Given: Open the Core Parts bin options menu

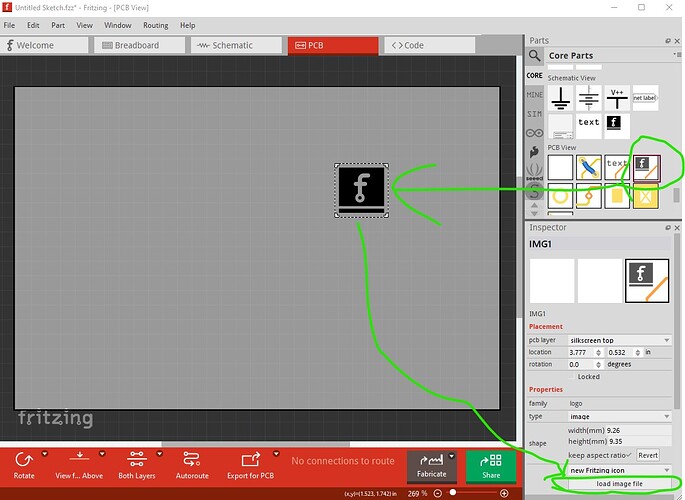Looking at the screenshot, I should [677, 55].
